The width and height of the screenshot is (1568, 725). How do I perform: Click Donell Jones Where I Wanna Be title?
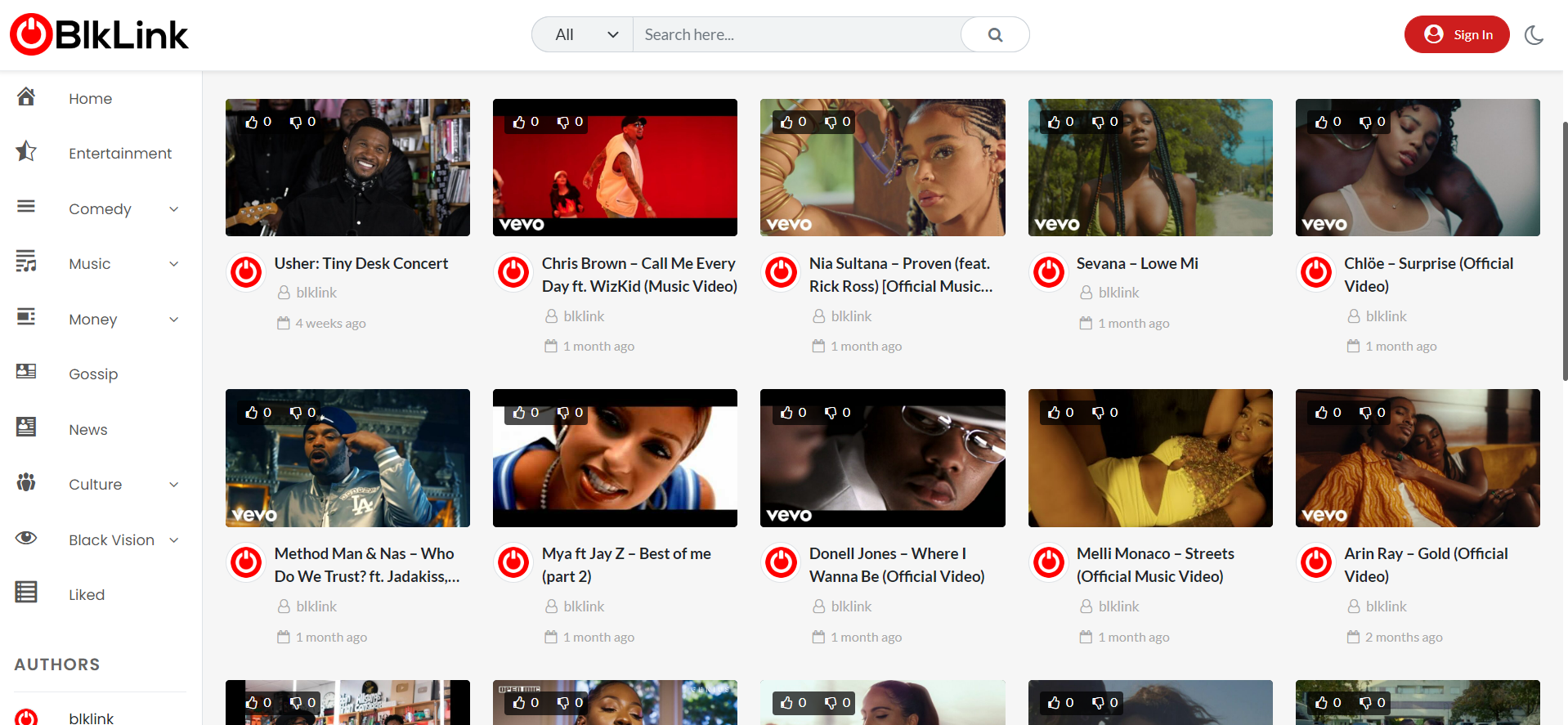[897, 565]
